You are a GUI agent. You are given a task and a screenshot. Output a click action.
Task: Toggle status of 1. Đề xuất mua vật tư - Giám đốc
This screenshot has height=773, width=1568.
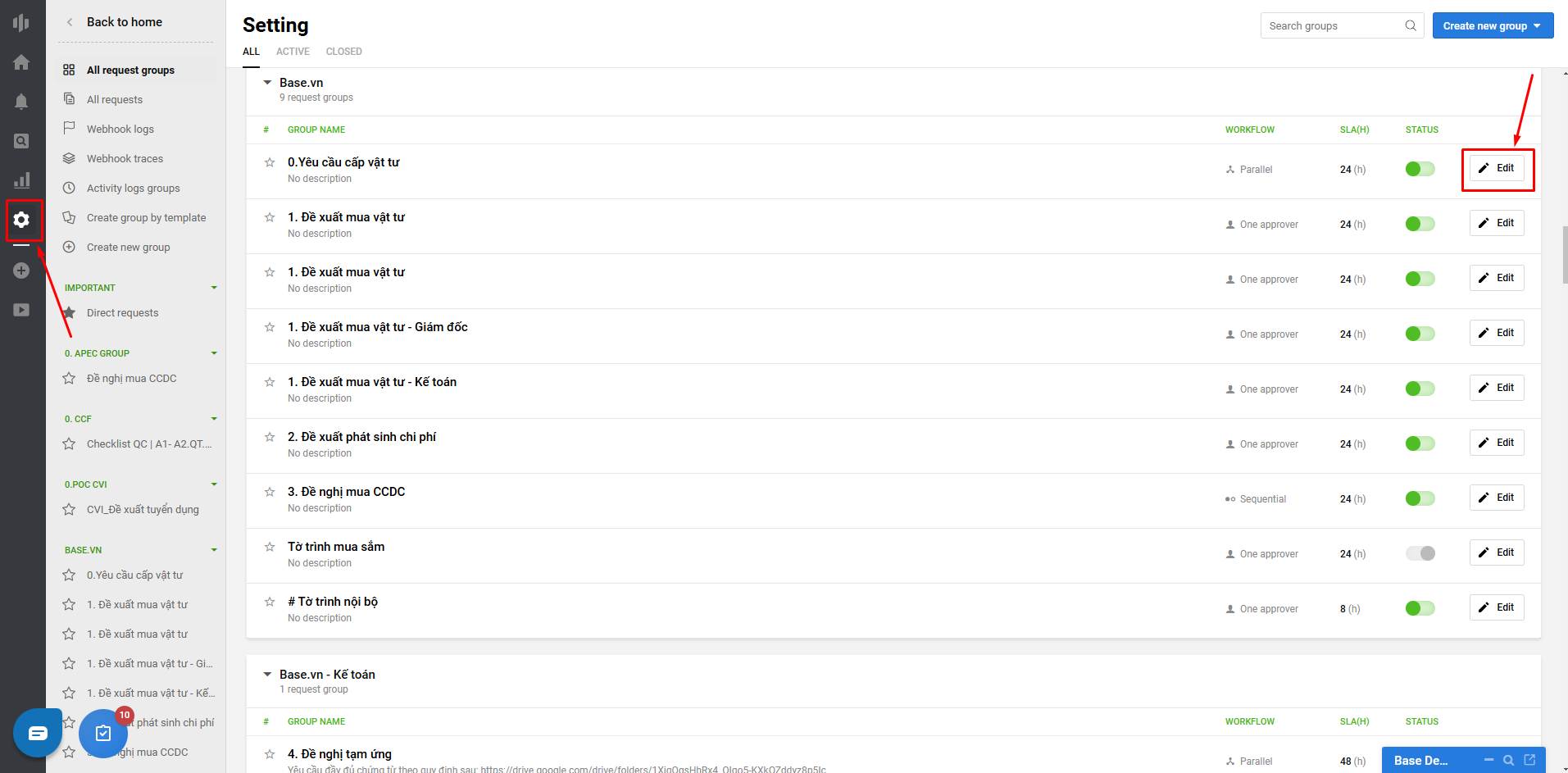coord(1420,334)
